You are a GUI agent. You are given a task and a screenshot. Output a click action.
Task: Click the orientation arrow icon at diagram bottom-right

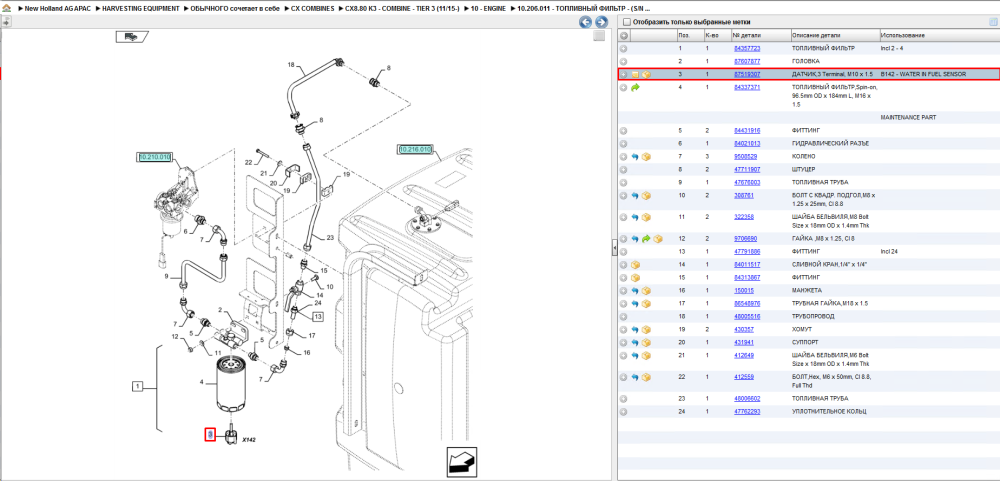tap(462, 461)
